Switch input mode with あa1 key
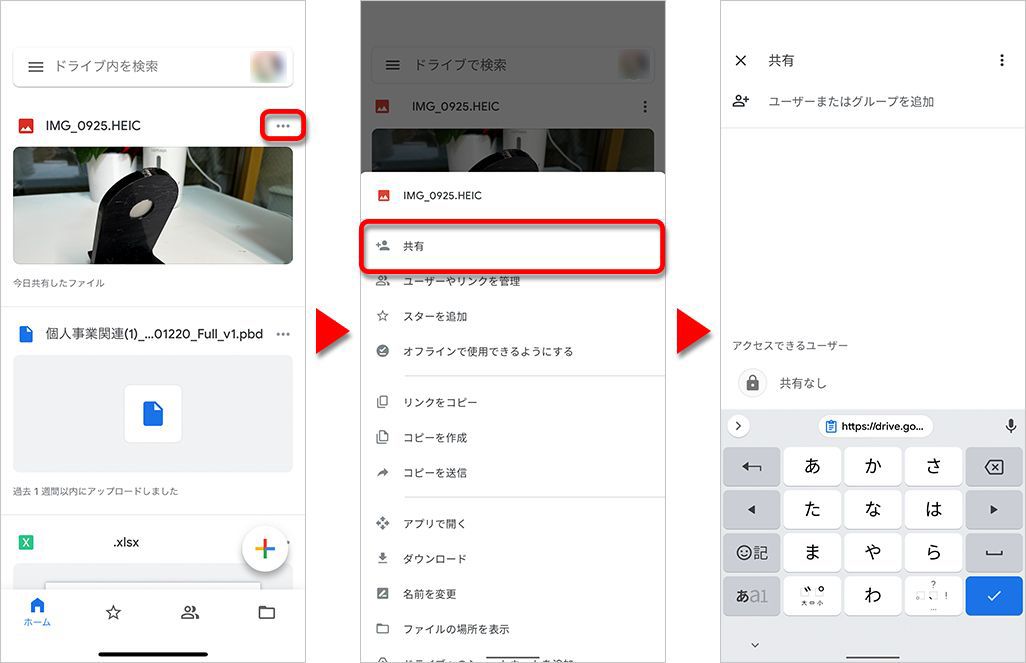The height and width of the screenshot is (663, 1026). (752, 596)
